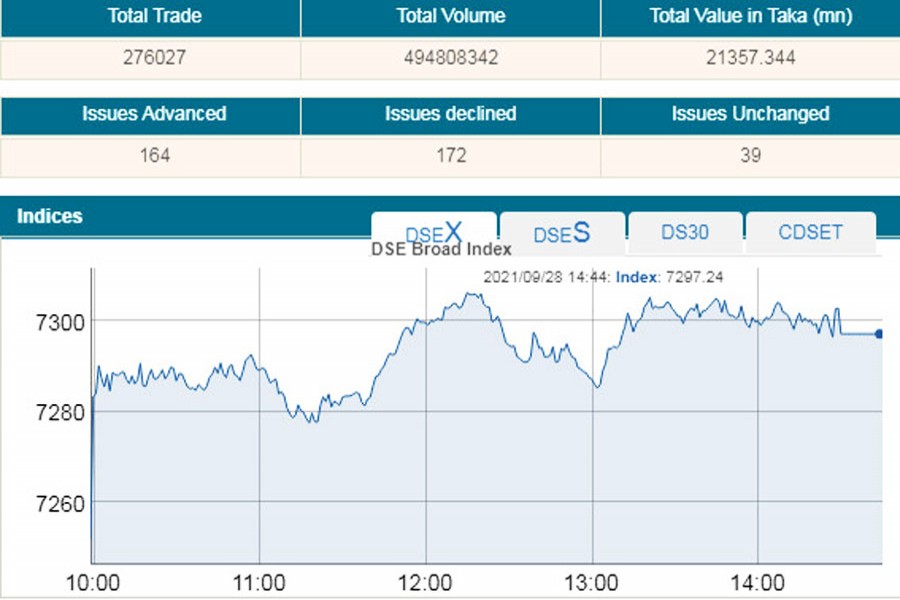Click the Issues declined header cell
This screenshot has height=600, width=900.
click(451, 114)
